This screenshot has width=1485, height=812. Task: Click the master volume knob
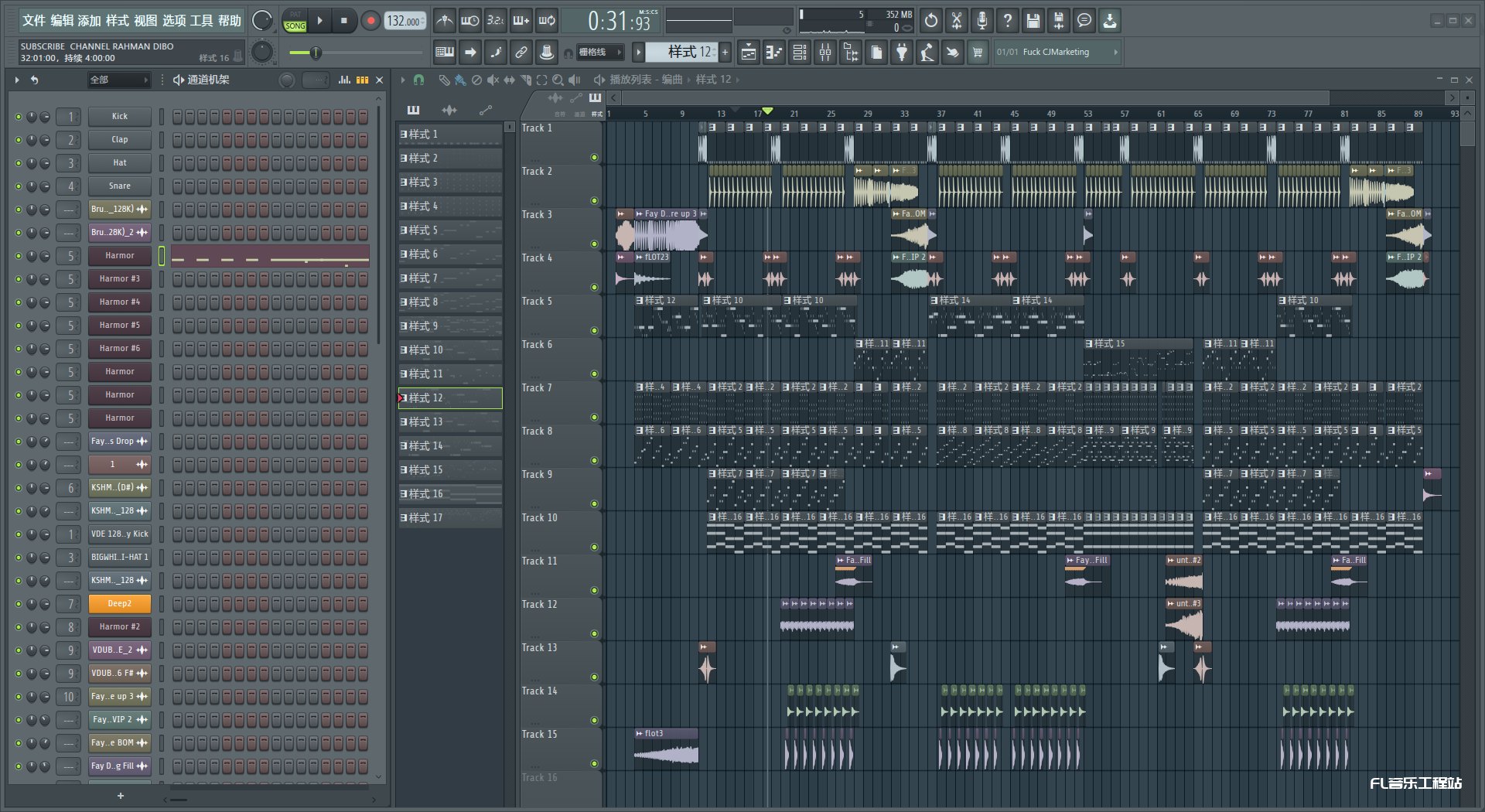click(x=262, y=21)
